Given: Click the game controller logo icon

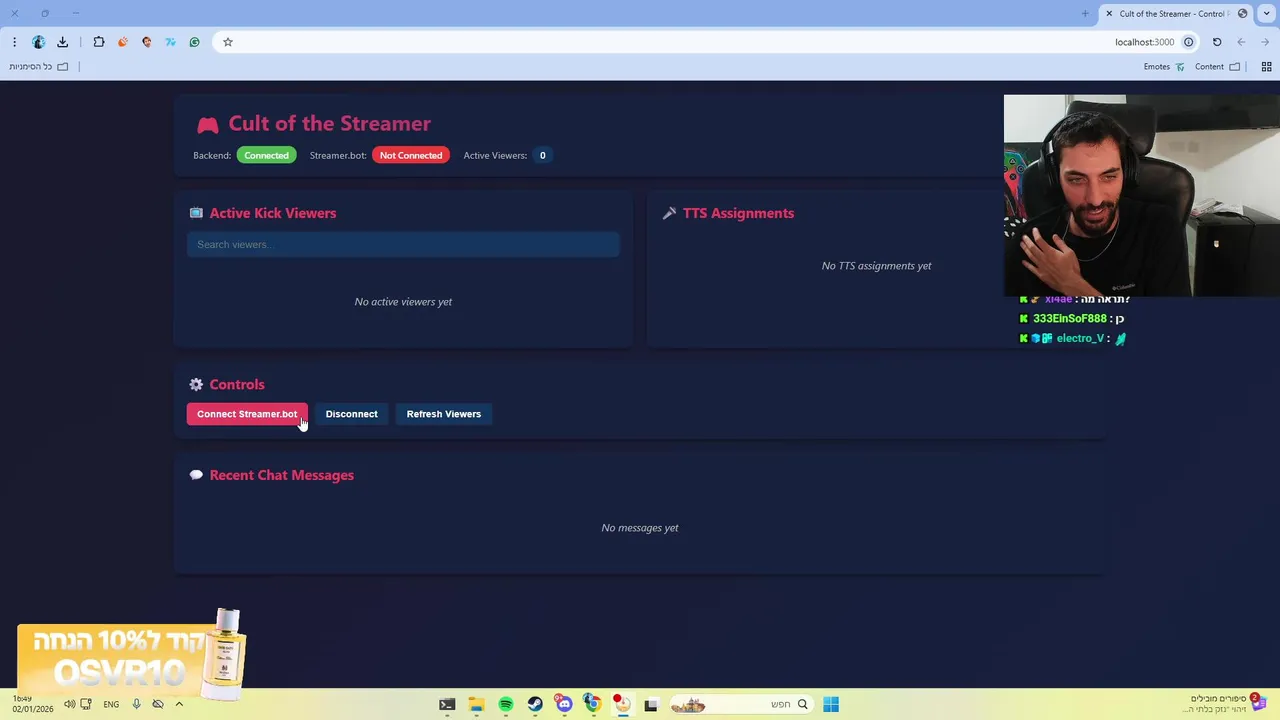Looking at the screenshot, I should (207, 125).
